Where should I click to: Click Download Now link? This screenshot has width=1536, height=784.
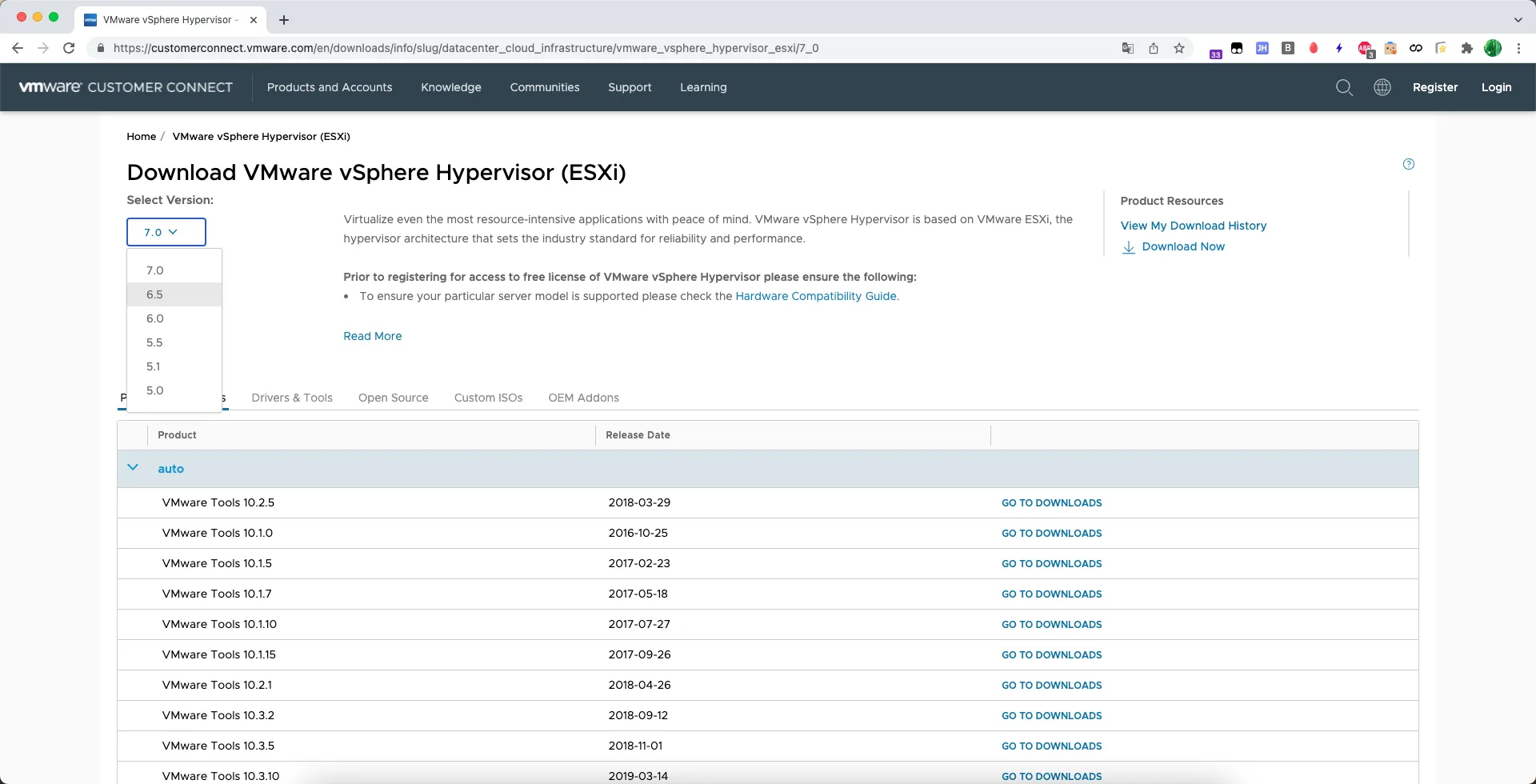1183,246
